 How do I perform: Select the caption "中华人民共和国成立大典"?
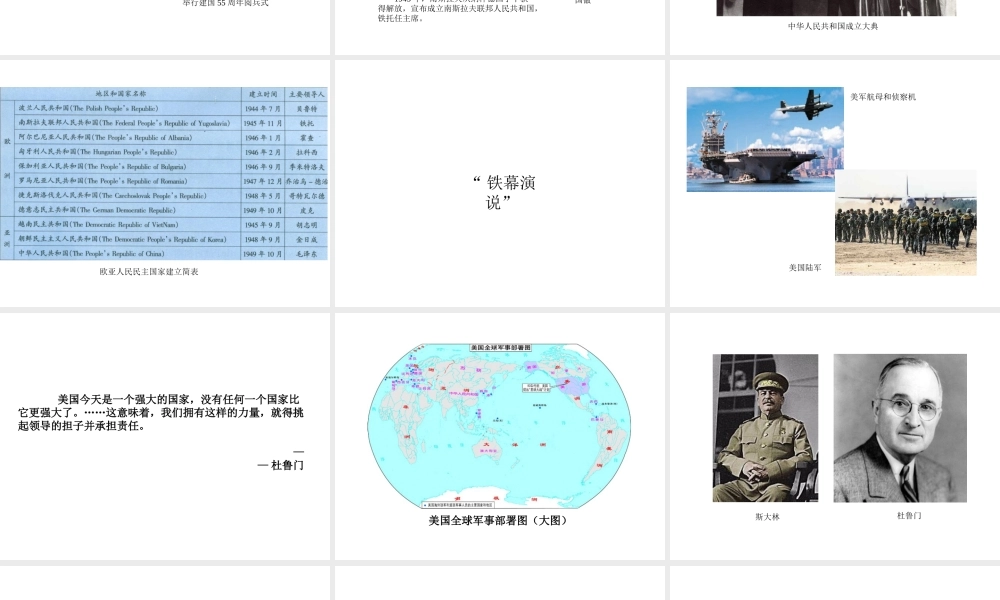[x=833, y=26]
